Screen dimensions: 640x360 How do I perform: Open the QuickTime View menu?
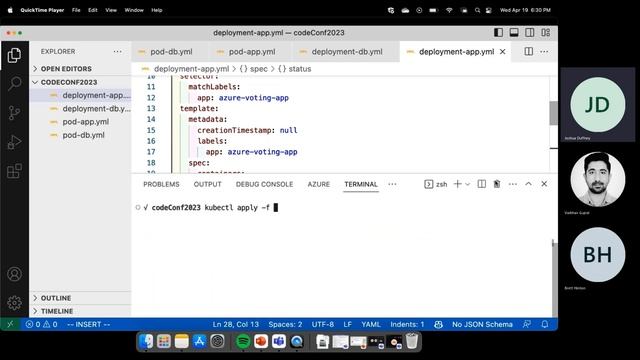[x=111, y=10]
